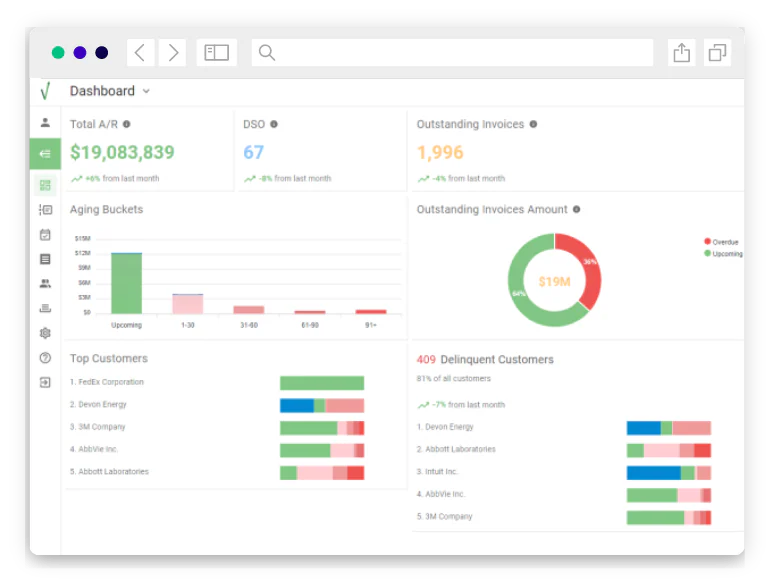The image size is (775, 588).
Task: Click the 1-30 bar in Aging Buckets
Action: click(x=188, y=304)
